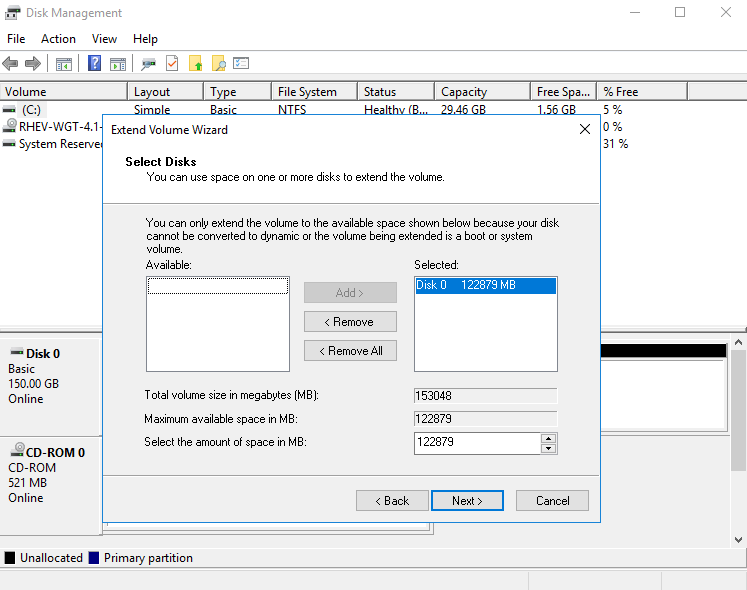The width and height of the screenshot is (747, 590).
Task: Open Help via blue question mark icon
Action: coord(95,64)
